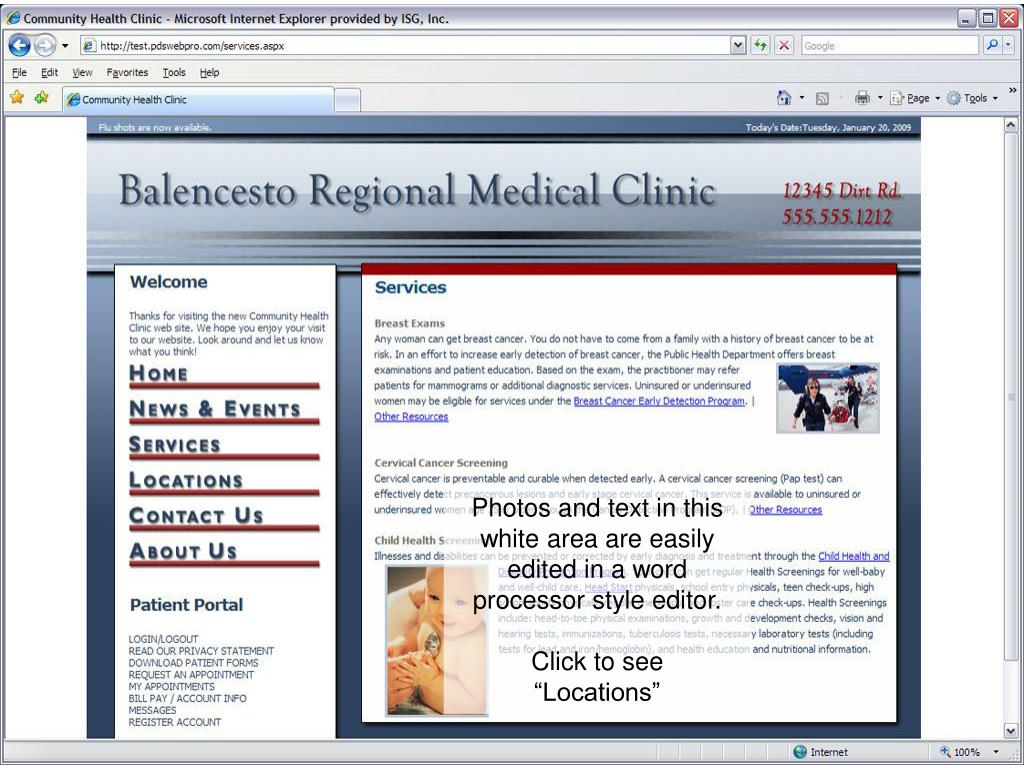1024x768 pixels.
Task: Open the Page toolbar menu
Action: (x=915, y=98)
